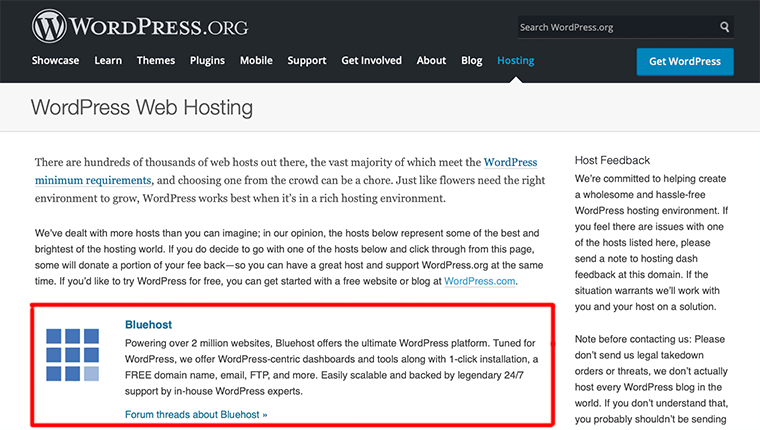Screen dimensions: 760x430
Task: Open the Showcase menu item
Action: [55, 61]
